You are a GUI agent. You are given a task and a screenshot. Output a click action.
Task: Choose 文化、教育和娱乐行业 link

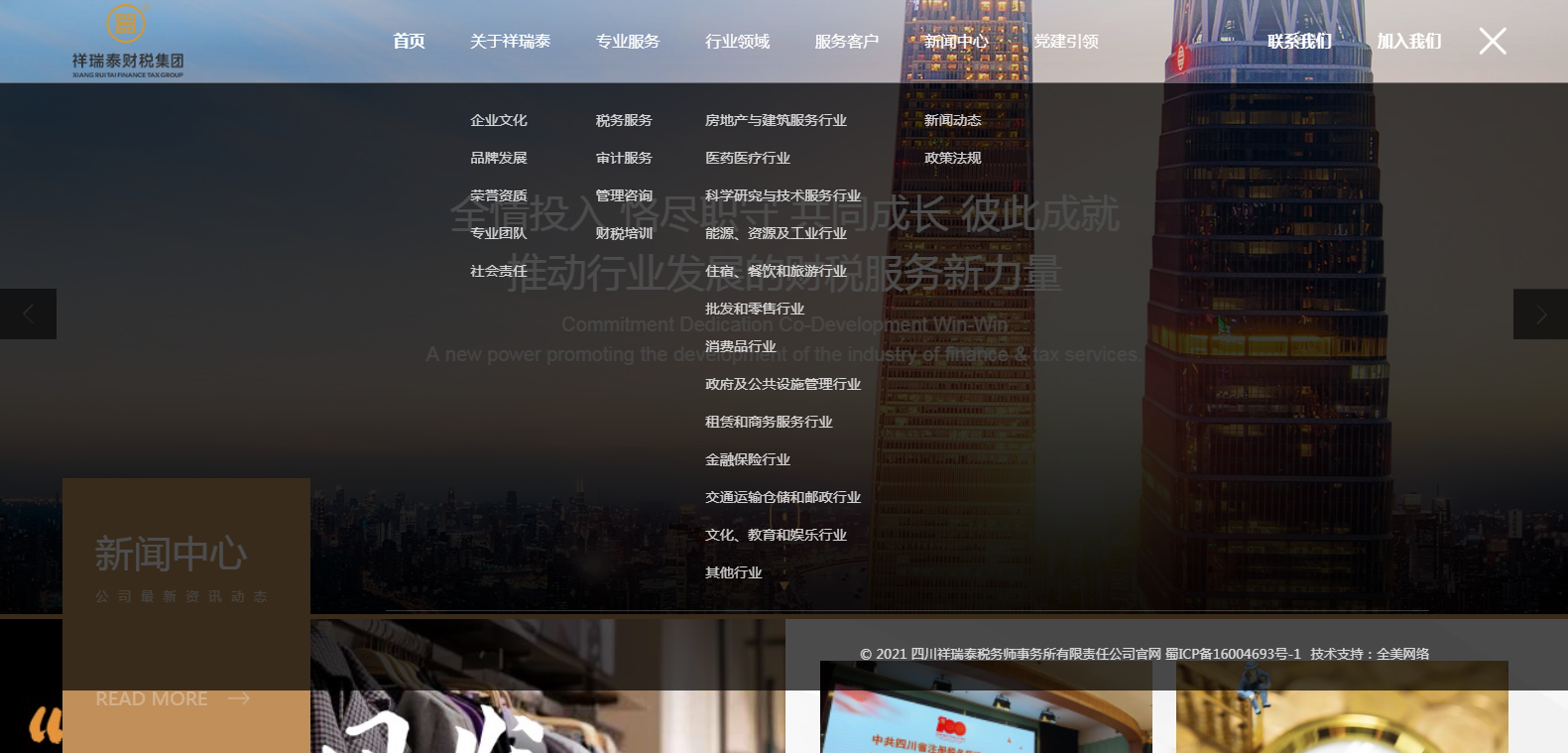[776, 535]
